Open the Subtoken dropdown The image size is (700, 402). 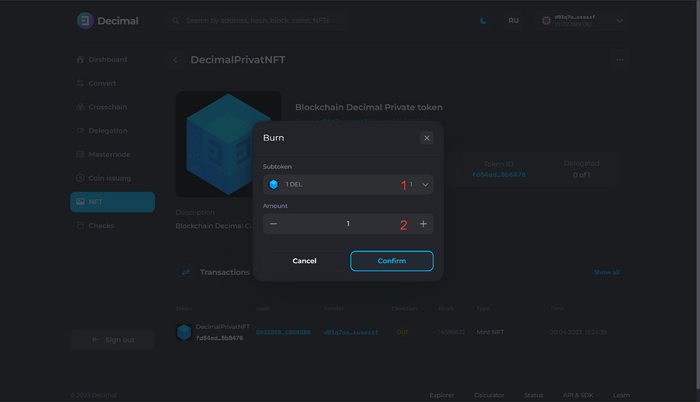(x=348, y=184)
